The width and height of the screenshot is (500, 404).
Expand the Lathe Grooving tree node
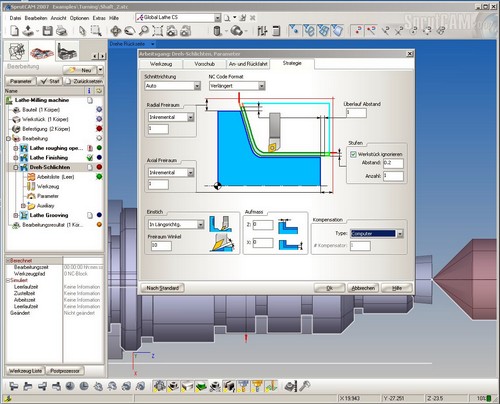tap(15, 215)
